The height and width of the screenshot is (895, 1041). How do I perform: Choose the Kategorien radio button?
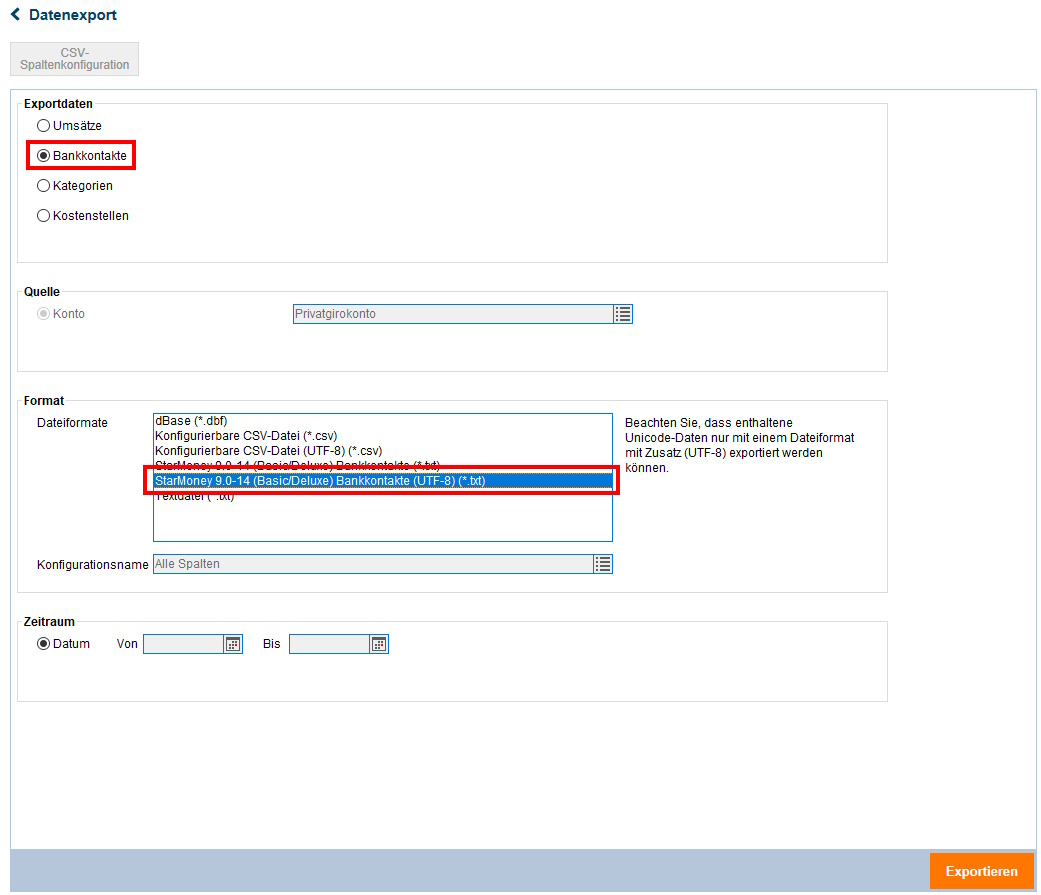coord(43,186)
